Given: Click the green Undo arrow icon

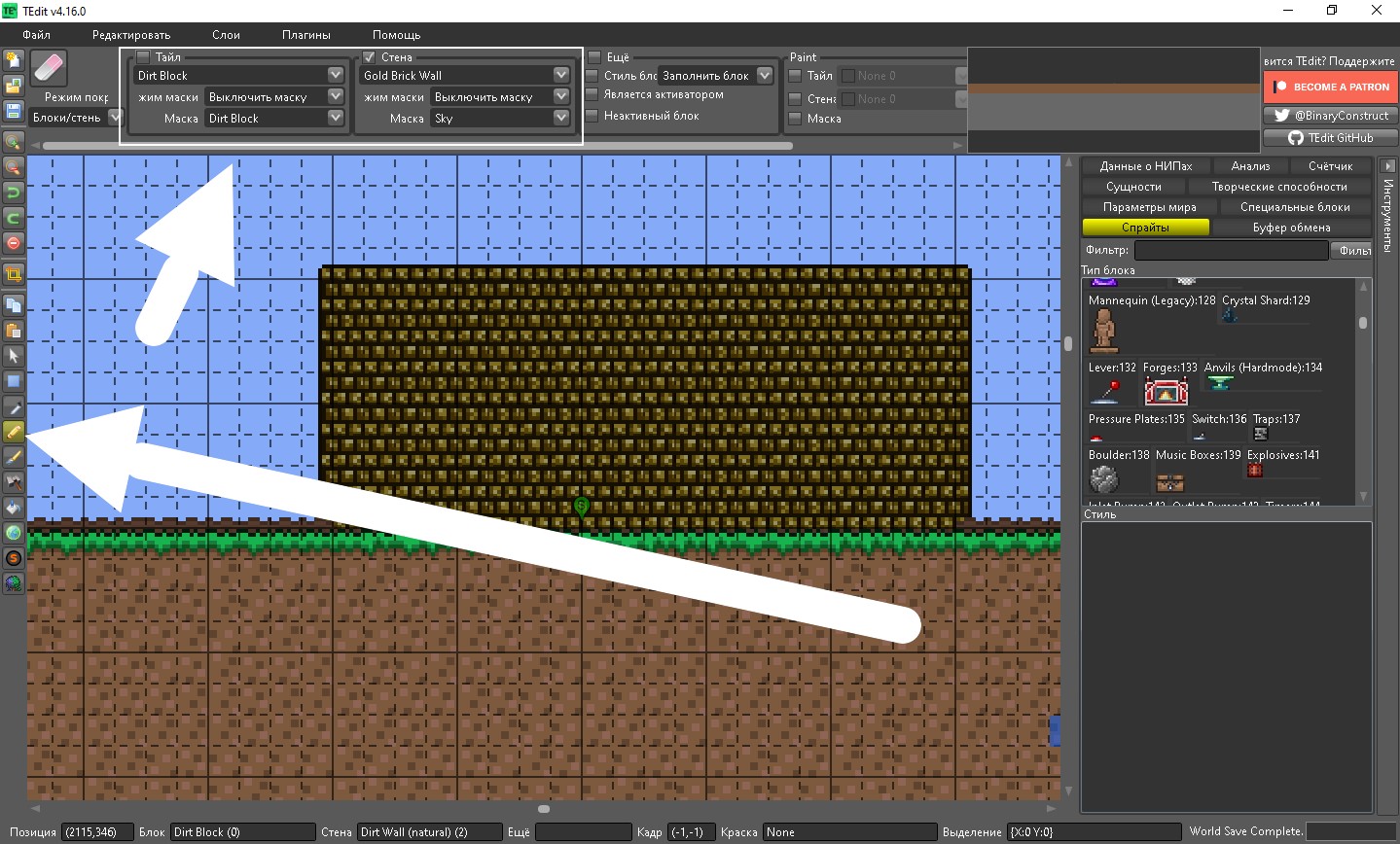Looking at the screenshot, I should (x=14, y=193).
